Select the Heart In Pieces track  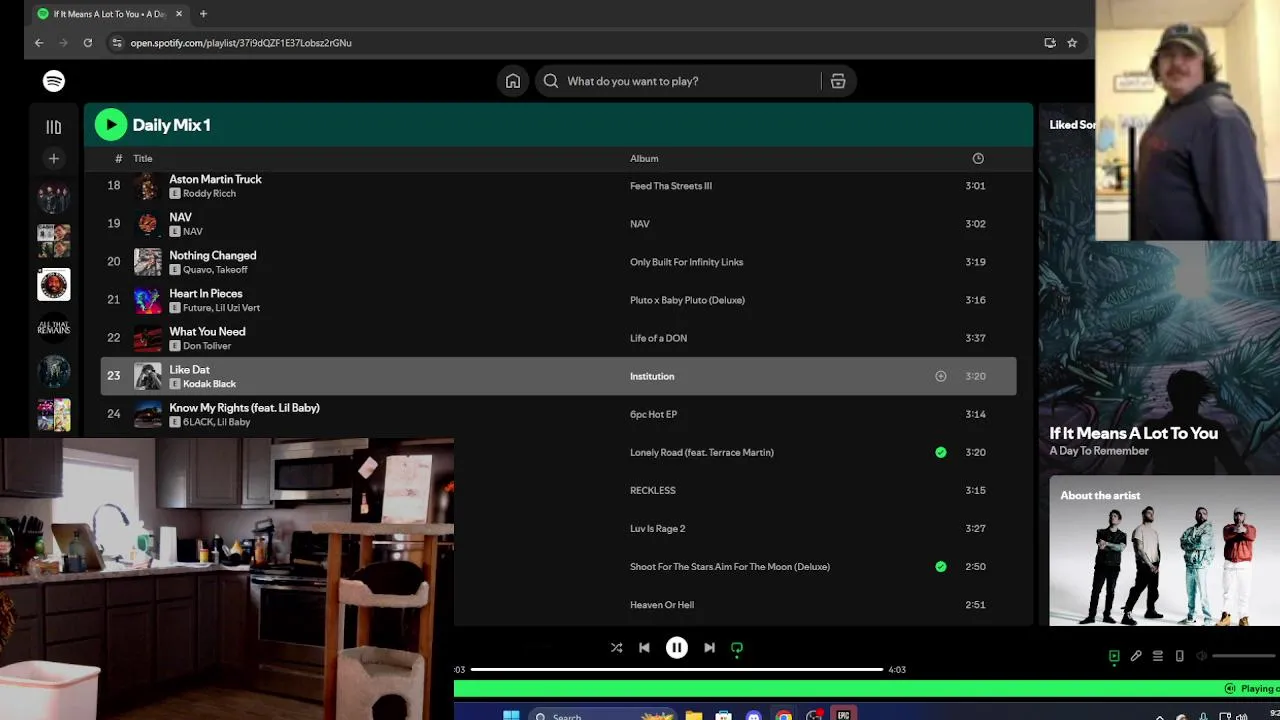coord(206,293)
